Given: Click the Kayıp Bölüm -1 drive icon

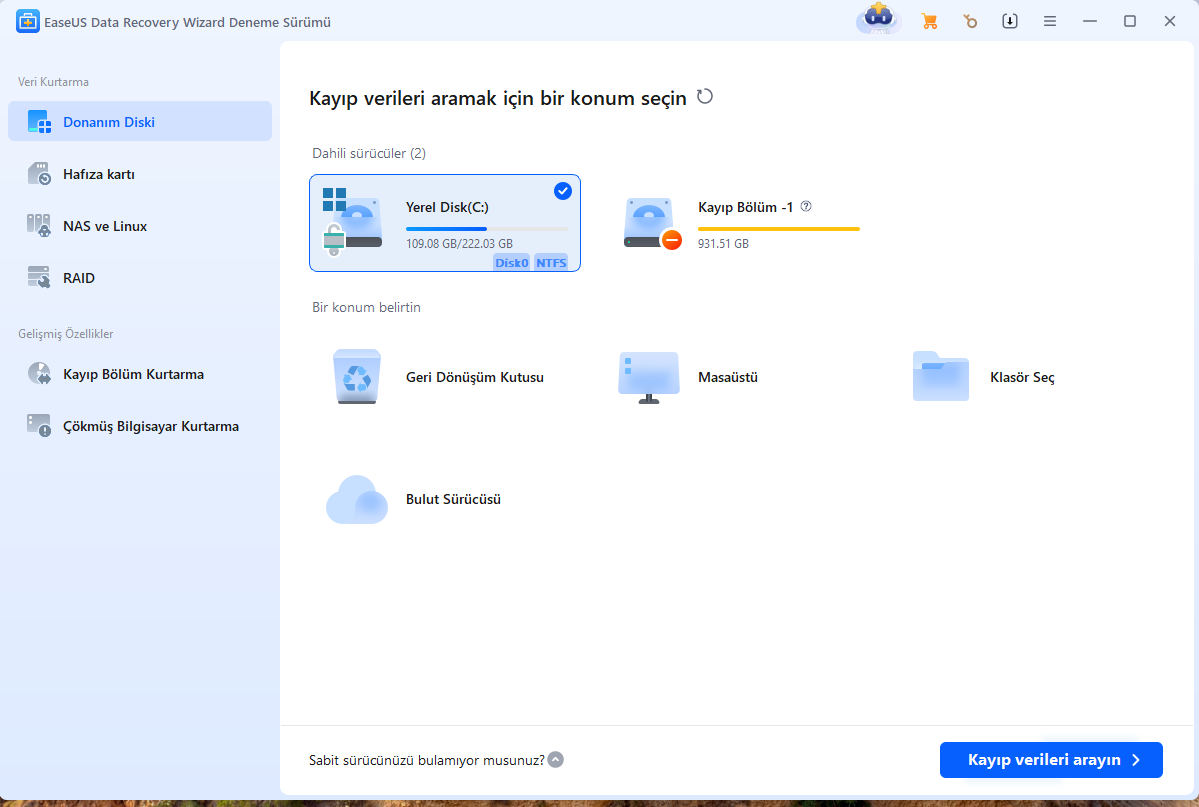Looking at the screenshot, I should pyautogui.click(x=651, y=224).
